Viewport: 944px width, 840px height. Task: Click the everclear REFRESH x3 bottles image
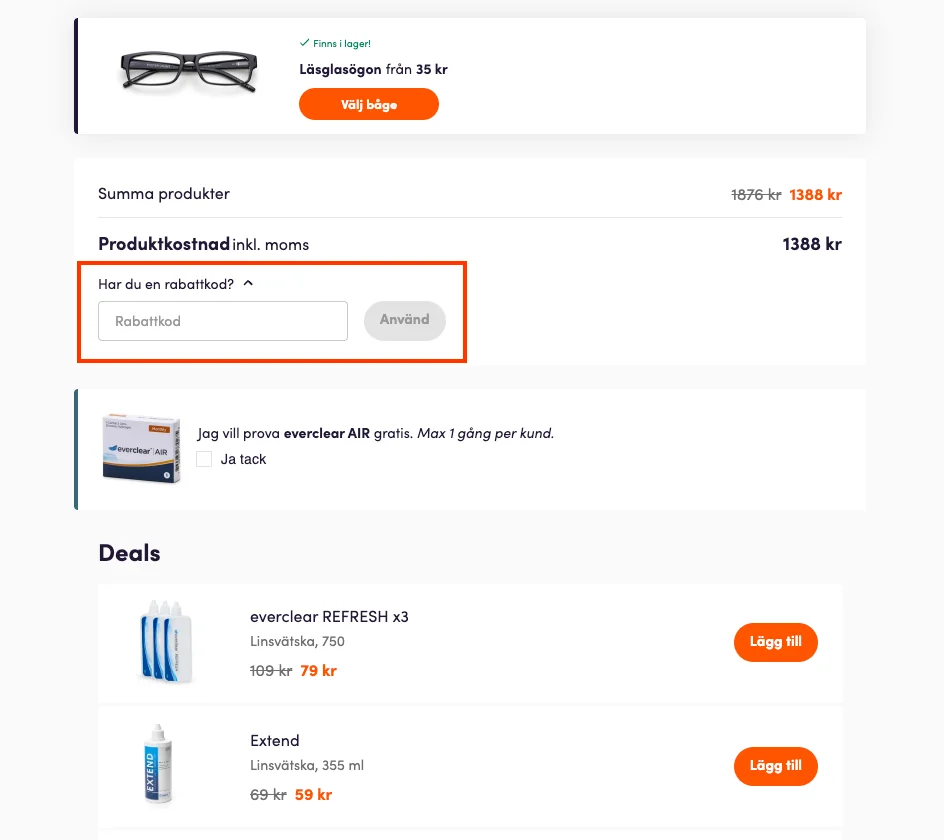pos(166,642)
